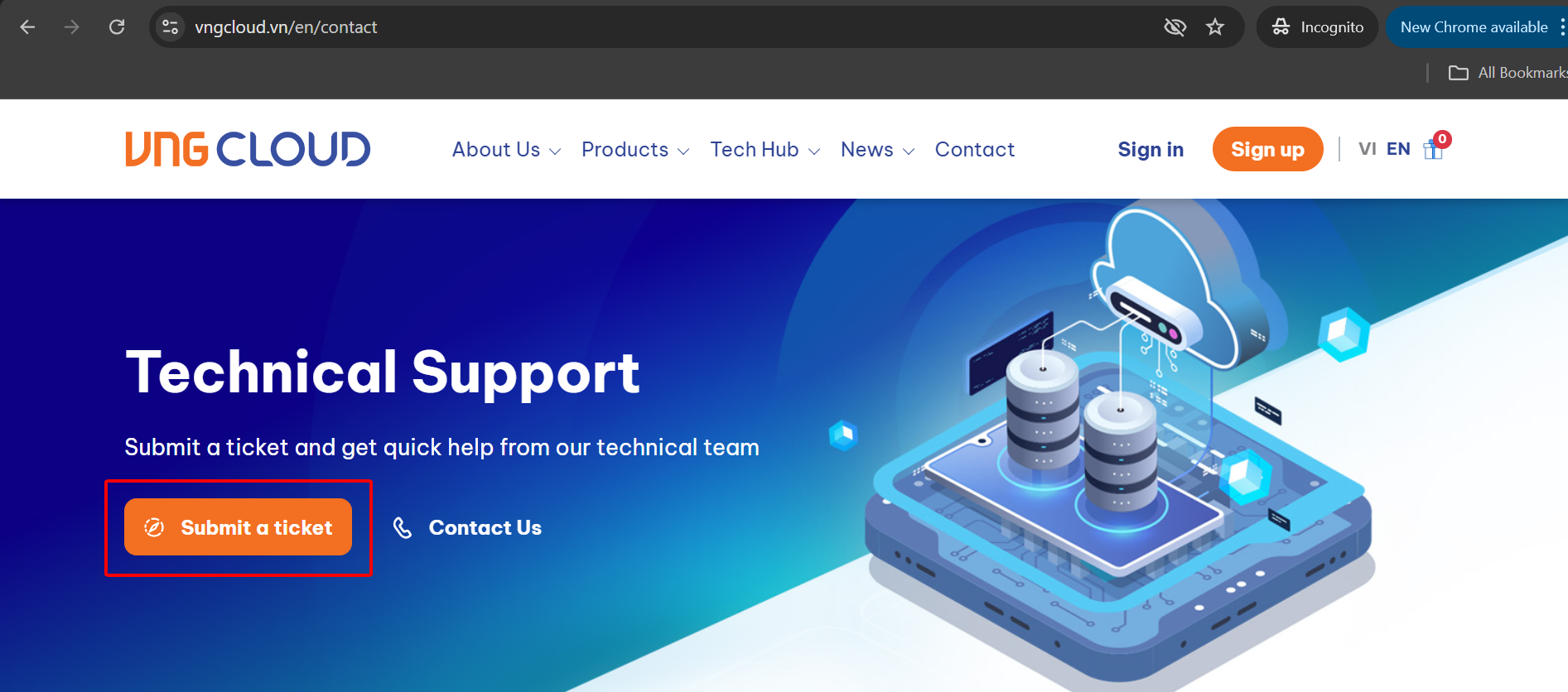This screenshot has width=1568, height=692.
Task: Click the orange Sign up button
Action: (x=1267, y=149)
